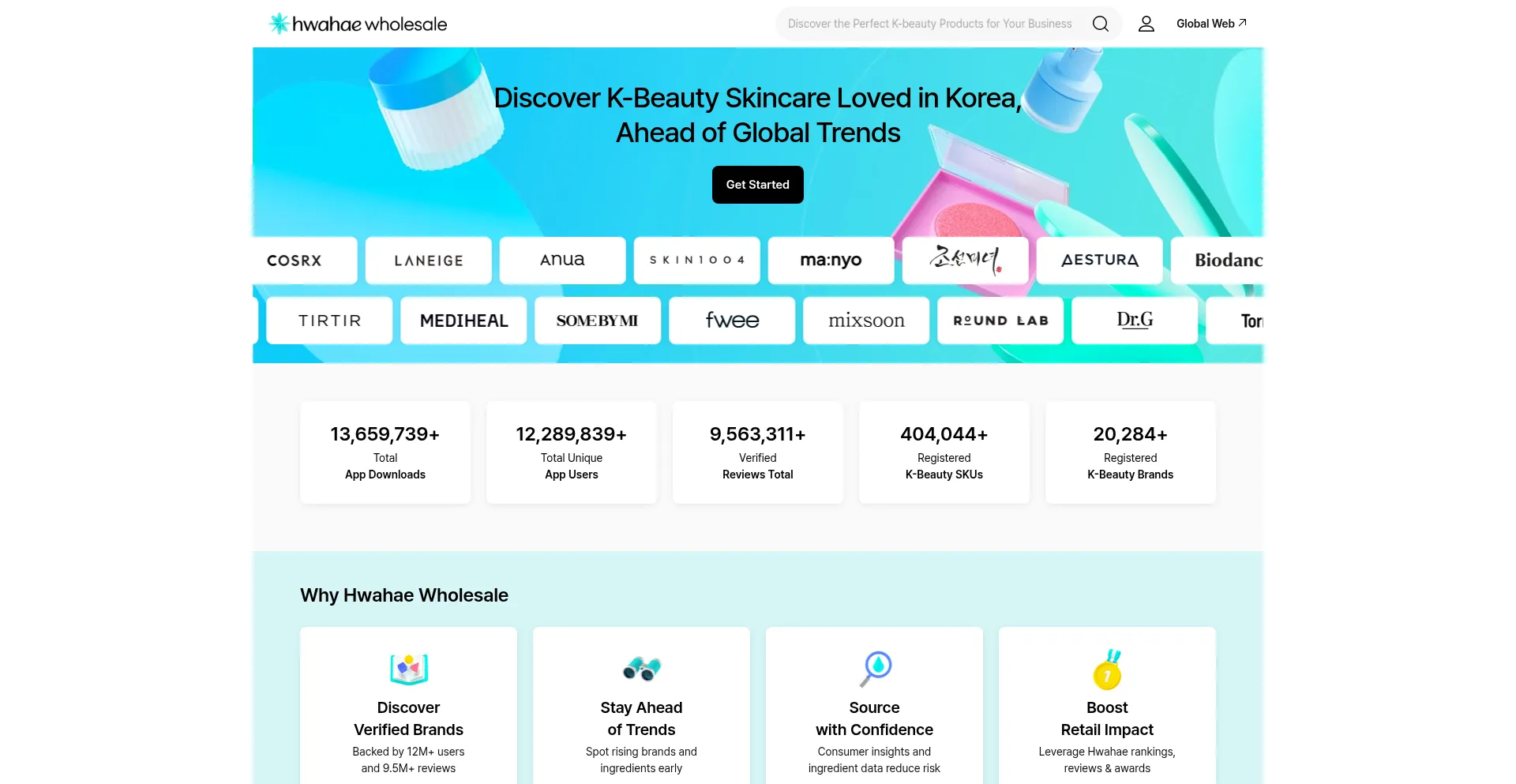Select the Beauty of Joseon calligraphy logo
This screenshot has height=784, width=1516.
coord(965,260)
